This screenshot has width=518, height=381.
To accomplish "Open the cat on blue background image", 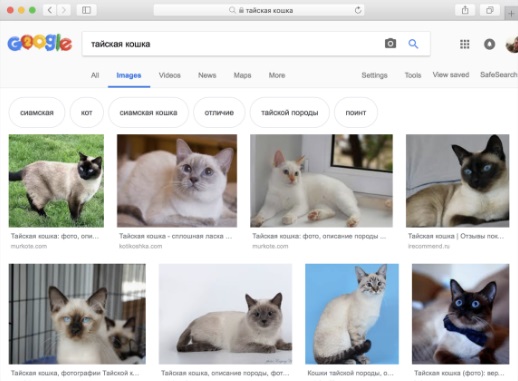I will click(352, 314).
